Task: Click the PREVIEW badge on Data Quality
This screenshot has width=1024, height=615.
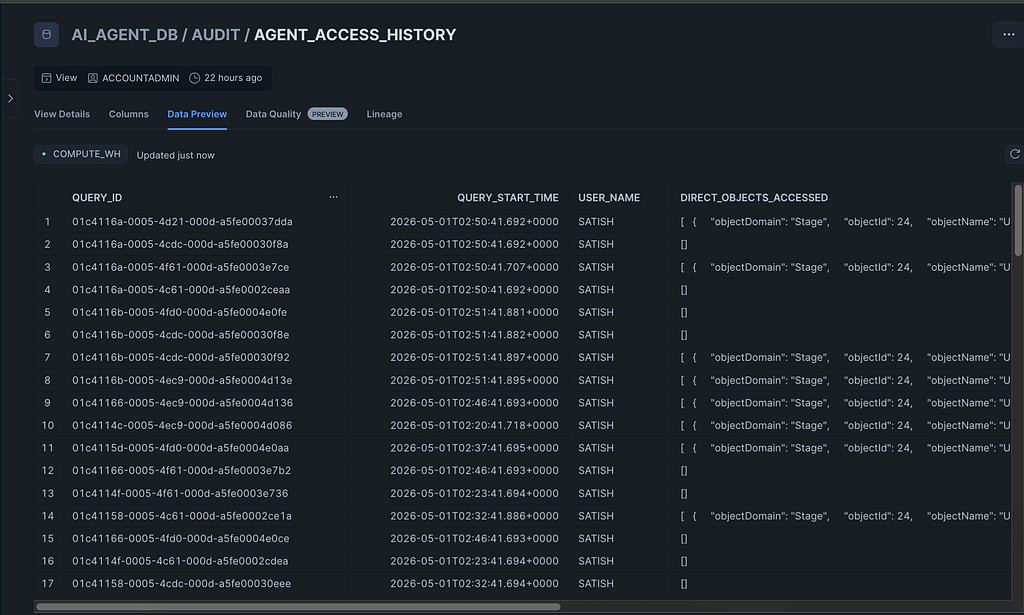Action: [x=327, y=114]
